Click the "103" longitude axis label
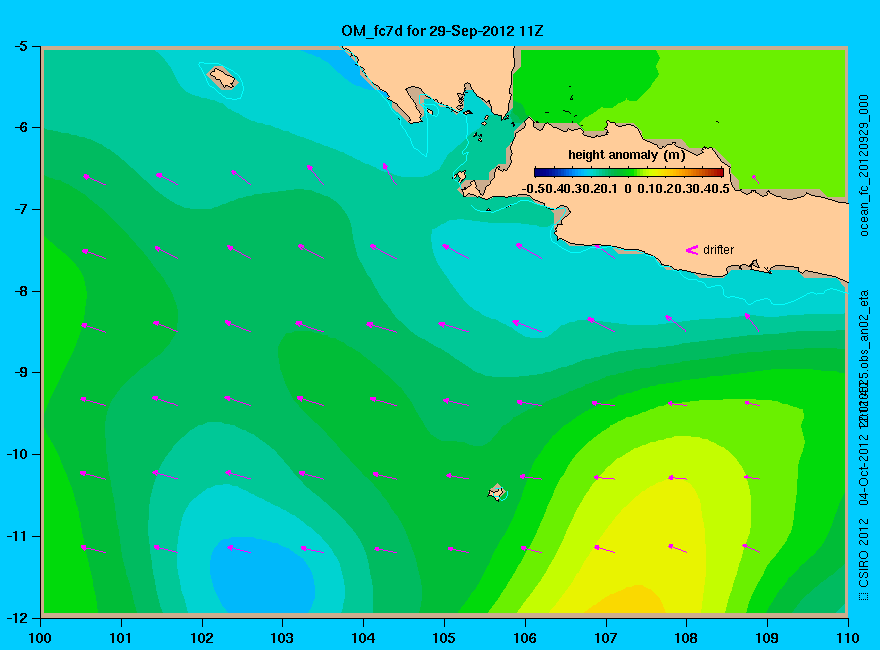This screenshot has width=880, height=650. (282, 638)
